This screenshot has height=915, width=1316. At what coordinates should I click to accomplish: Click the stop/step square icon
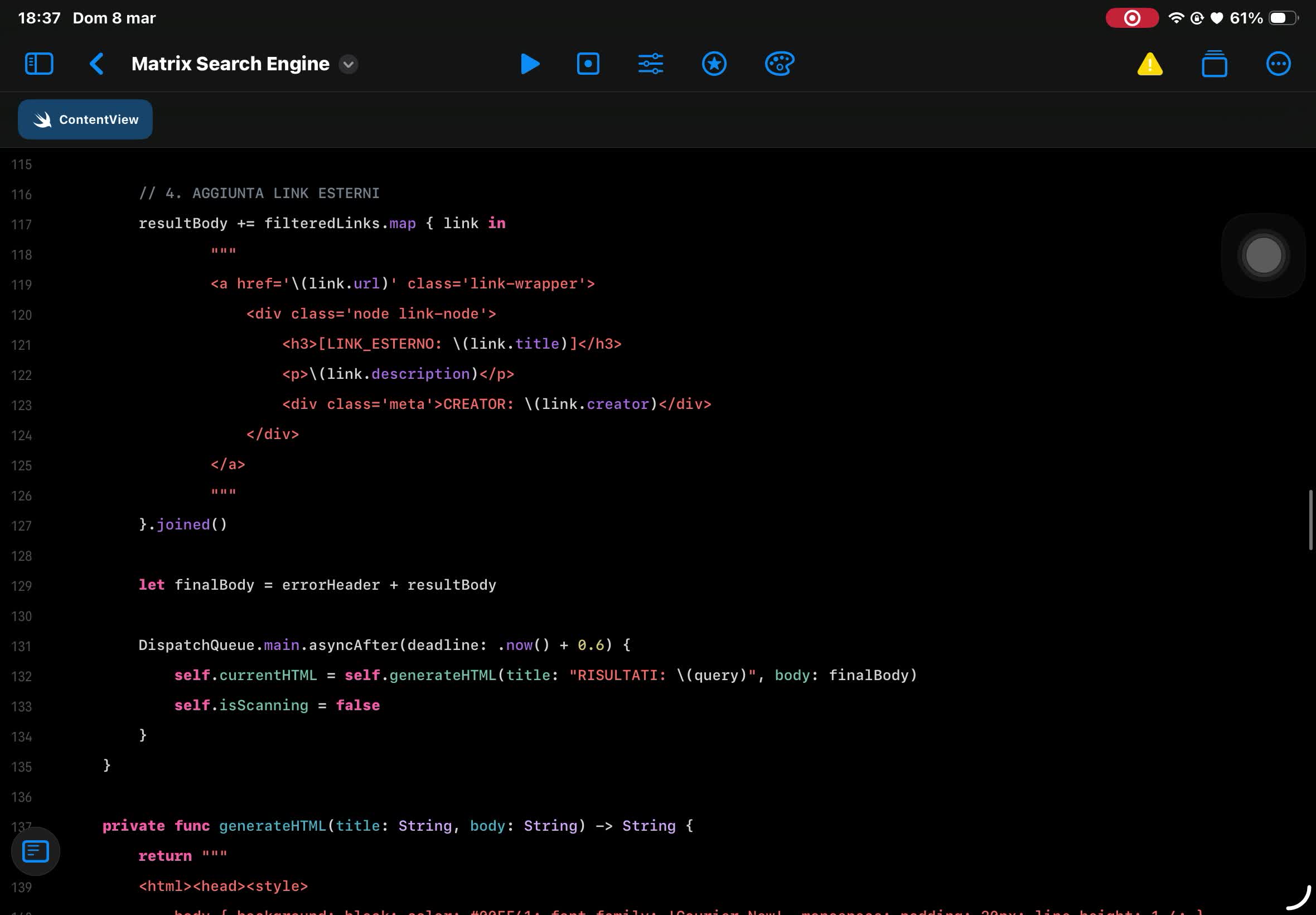pyautogui.click(x=588, y=64)
